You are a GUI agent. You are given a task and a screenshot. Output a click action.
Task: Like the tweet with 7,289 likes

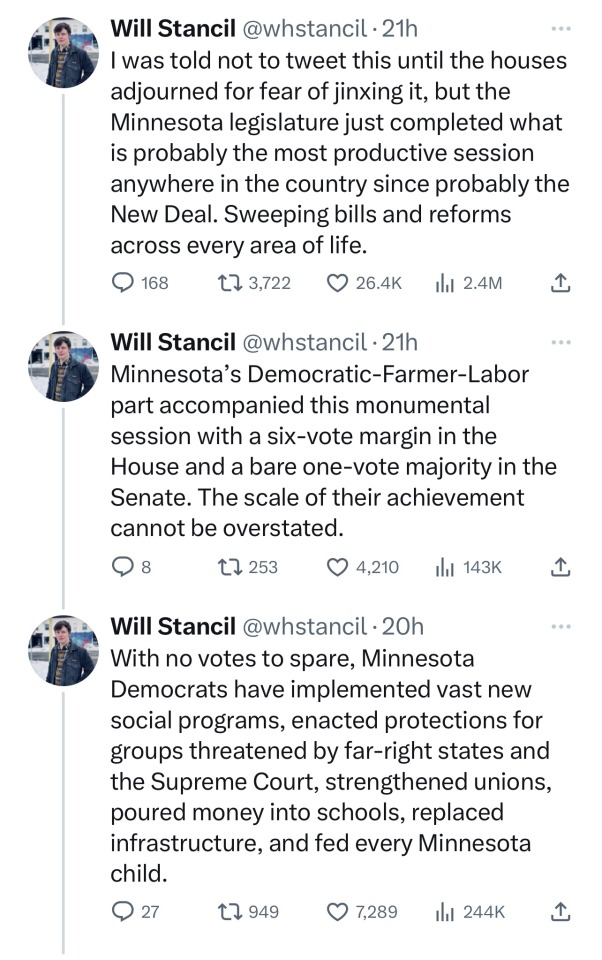click(338, 911)
